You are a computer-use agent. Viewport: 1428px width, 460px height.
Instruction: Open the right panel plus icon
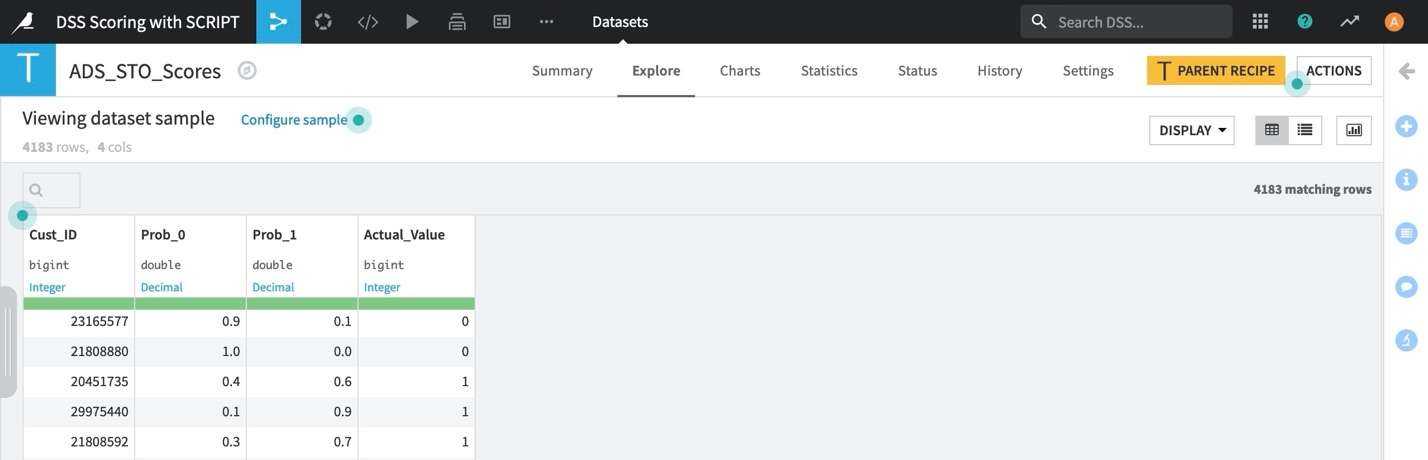[x=1406, y=126]
